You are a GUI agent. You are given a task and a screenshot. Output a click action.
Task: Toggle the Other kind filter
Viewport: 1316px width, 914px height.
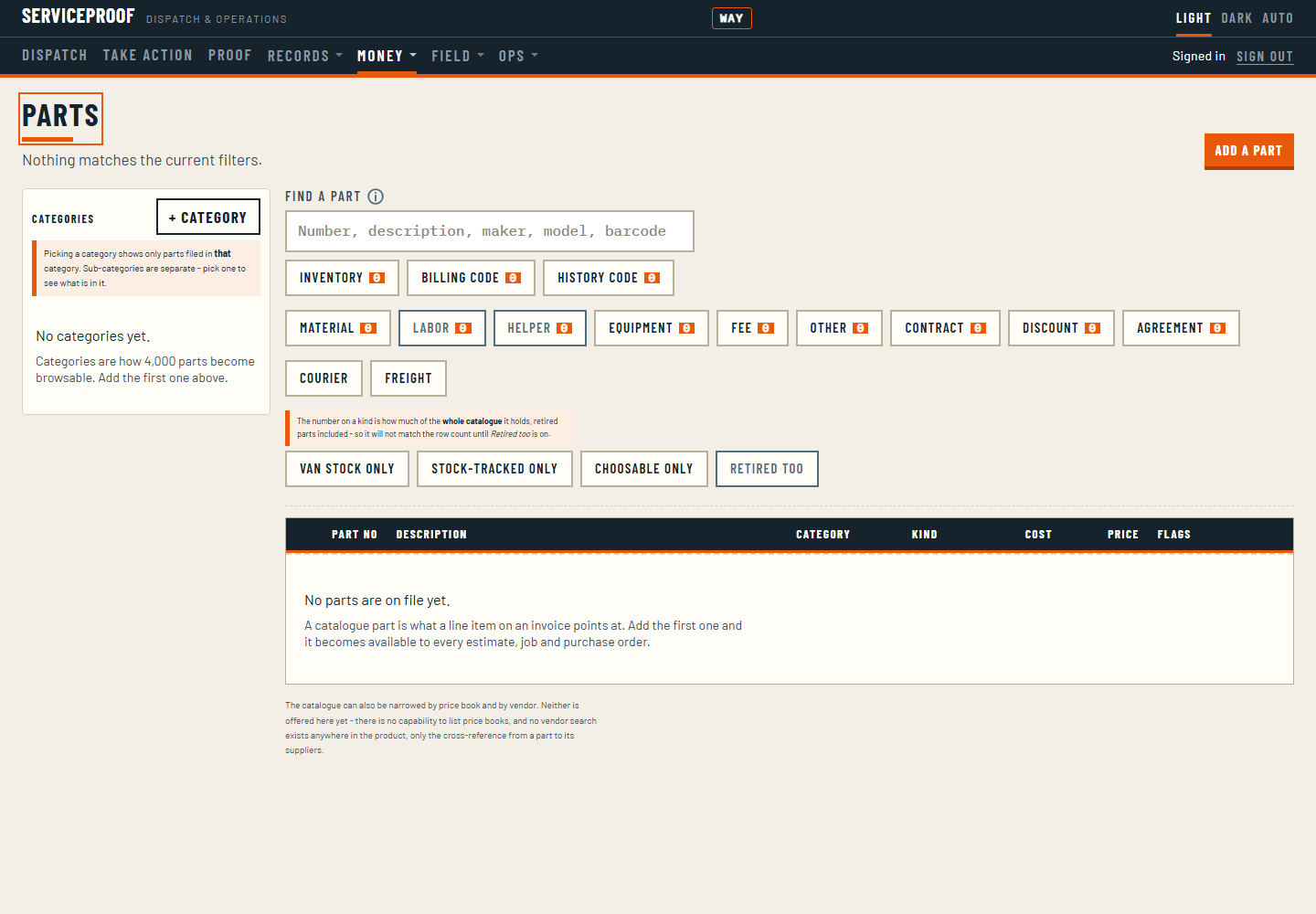pos(839,328)
